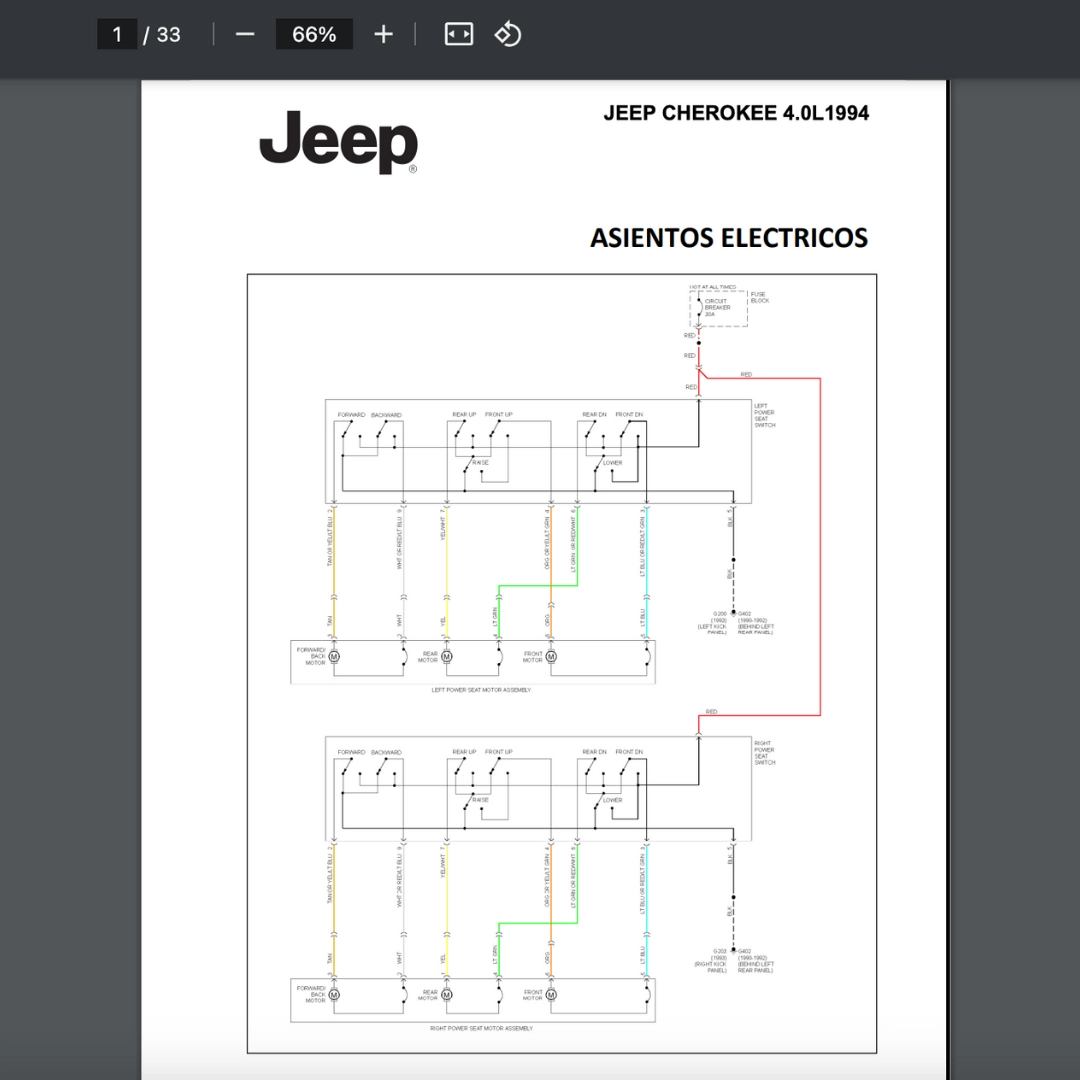Click the JEEP CHEROKEE 4.0L1994 title text
This screenshot has width=1080, height=1080.
point(736,114)
